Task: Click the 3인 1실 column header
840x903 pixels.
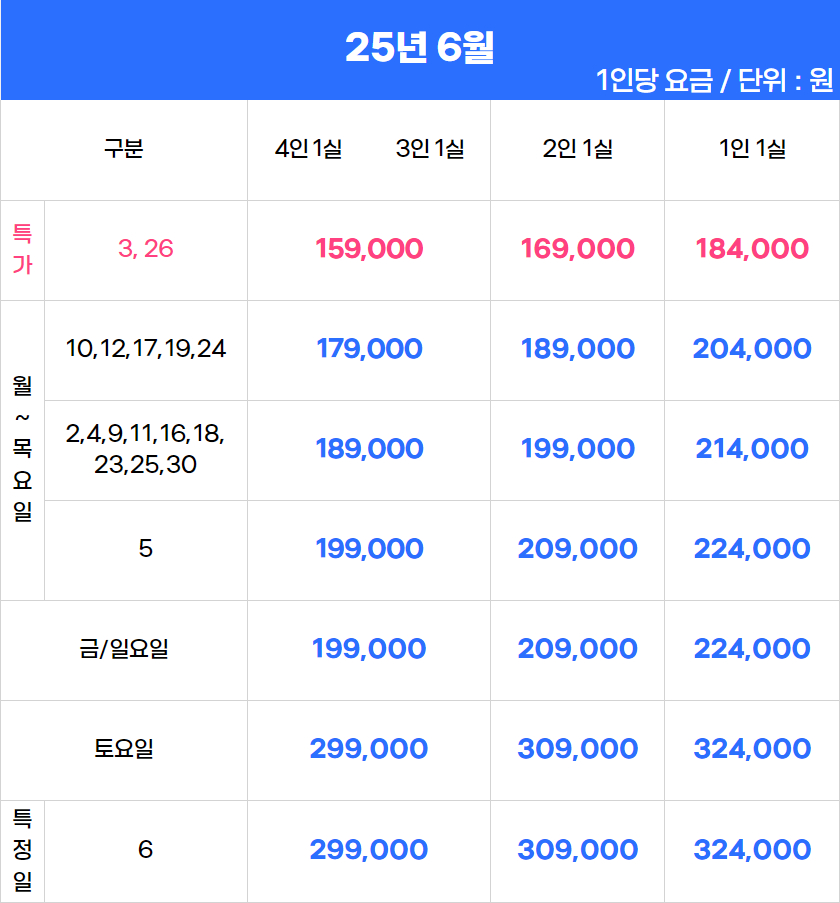Action: pos(430,149)
